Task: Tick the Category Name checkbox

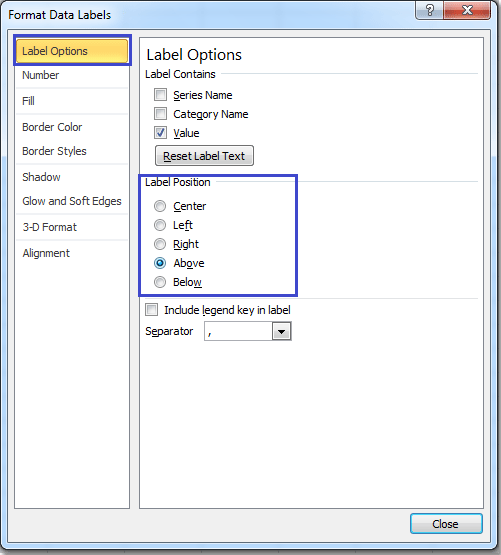Action: pyautogui.click(x=160, y=114)
